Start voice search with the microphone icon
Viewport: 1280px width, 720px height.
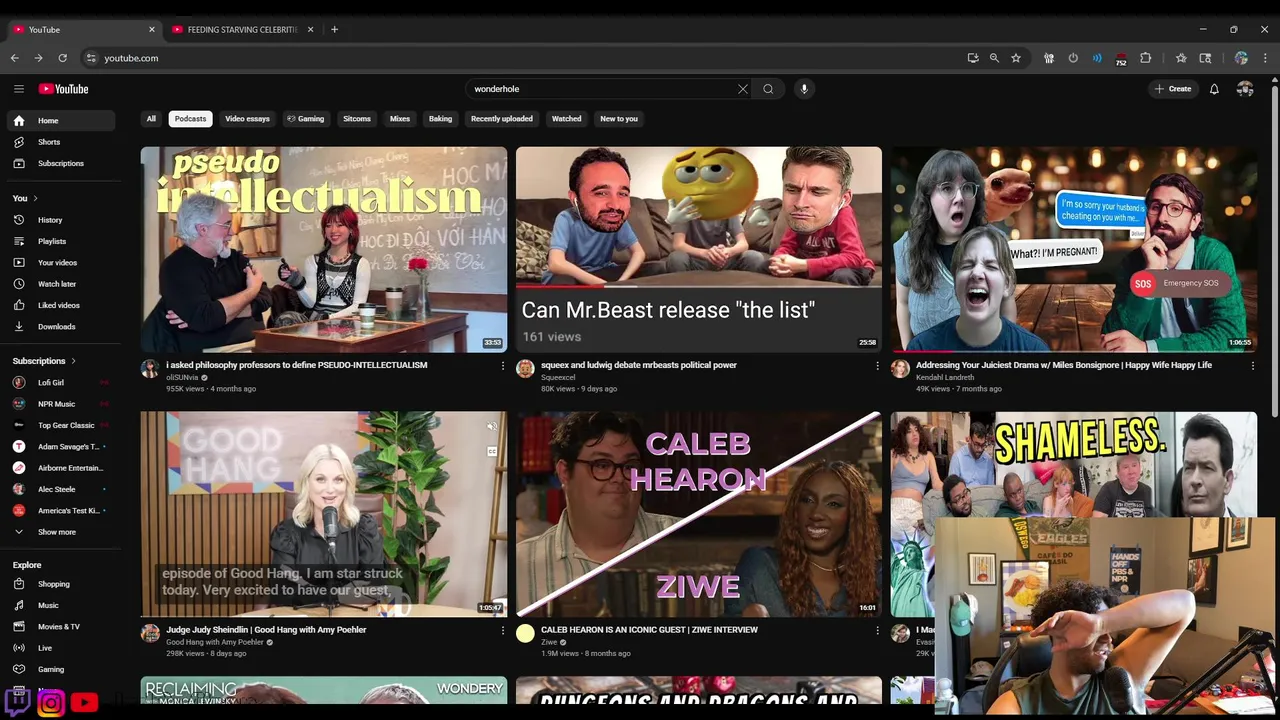[x=803, y=89]
